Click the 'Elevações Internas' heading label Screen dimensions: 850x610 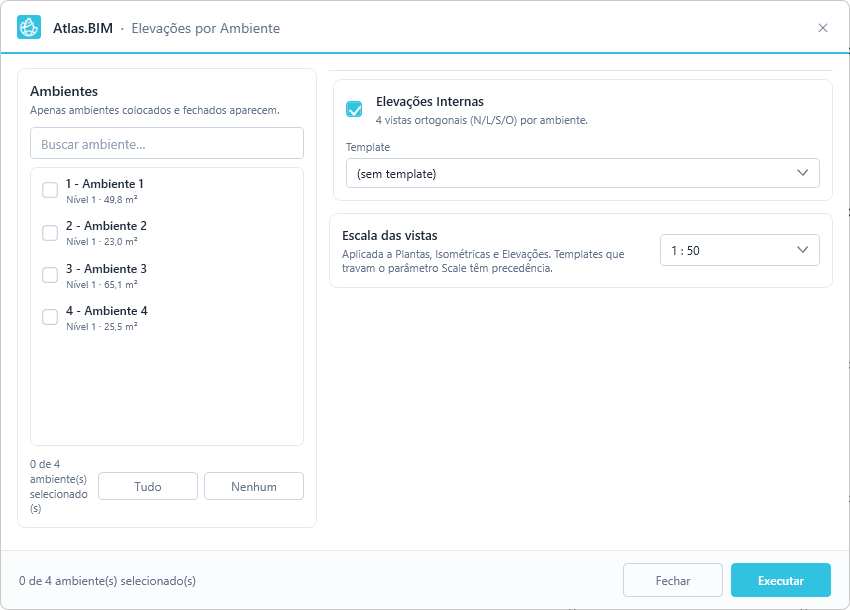tap(430, 102)
